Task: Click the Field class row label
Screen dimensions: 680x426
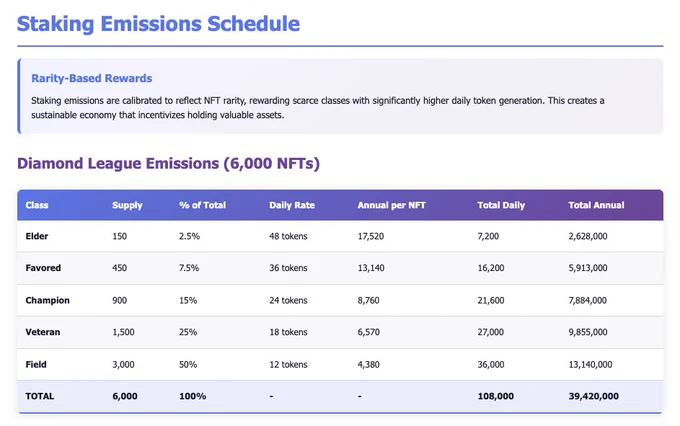Action: point(36,364)
